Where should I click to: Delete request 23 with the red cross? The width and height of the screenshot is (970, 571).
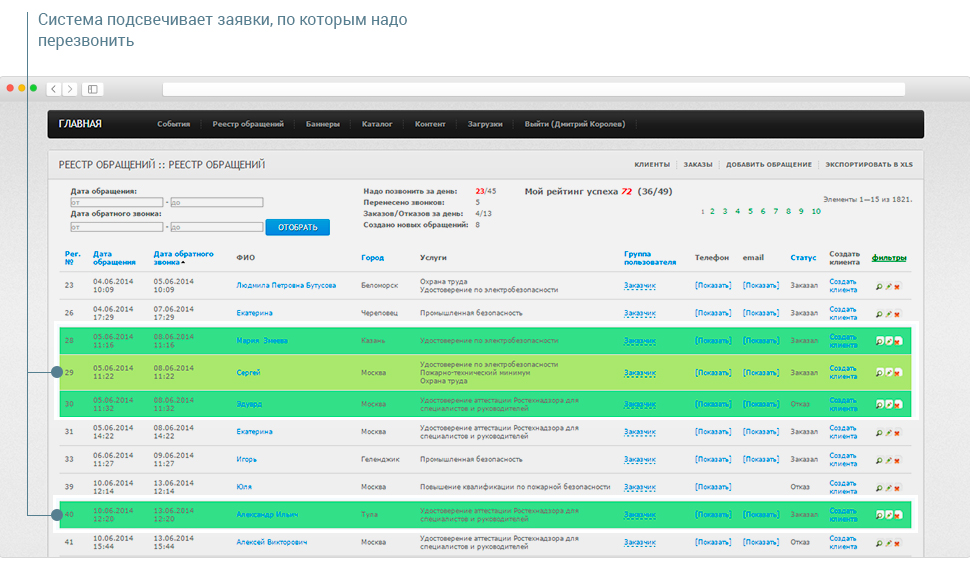[897, 286]
